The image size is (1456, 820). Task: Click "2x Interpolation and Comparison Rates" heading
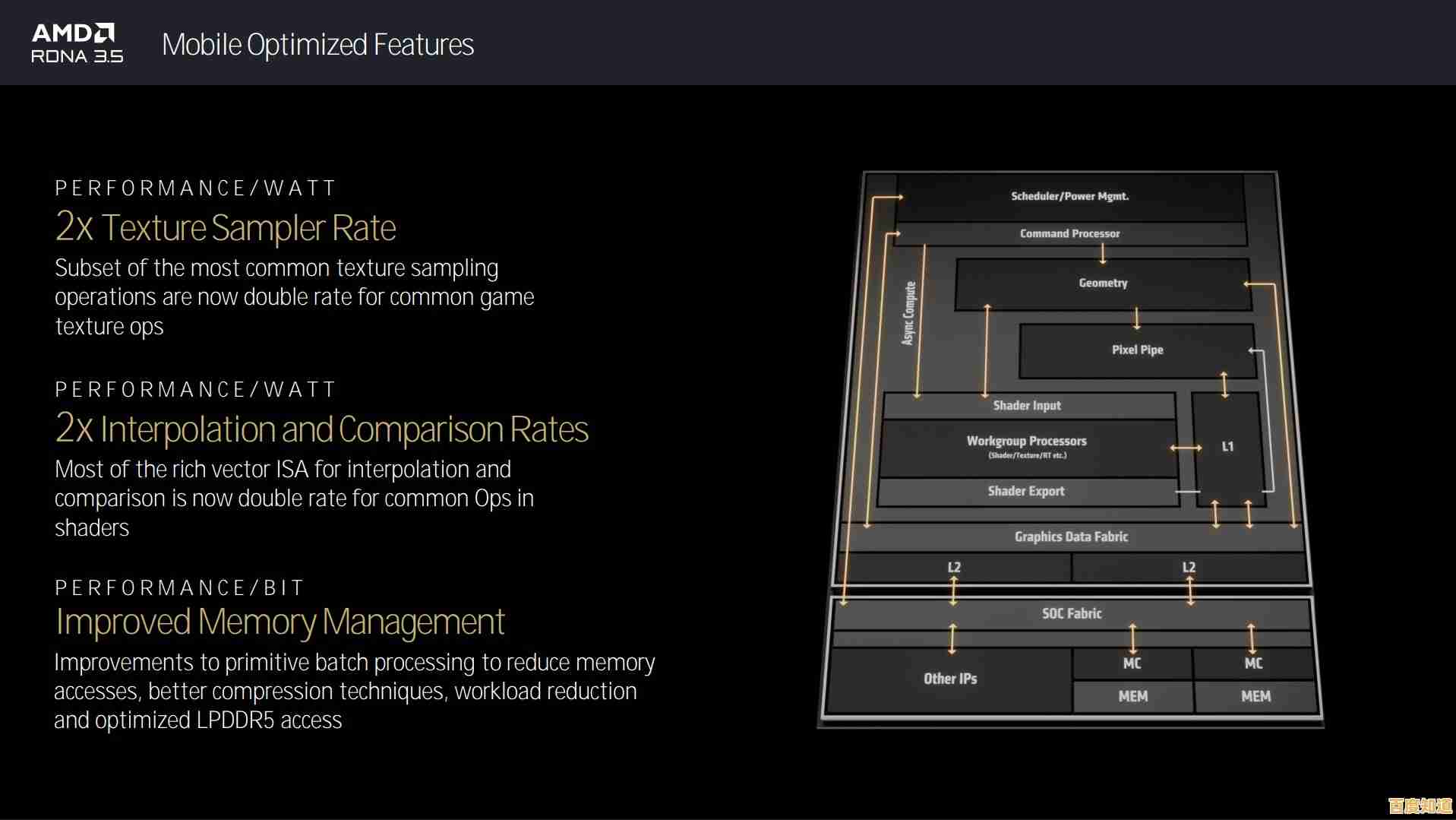pyautogui.click(x=321, y=429)
